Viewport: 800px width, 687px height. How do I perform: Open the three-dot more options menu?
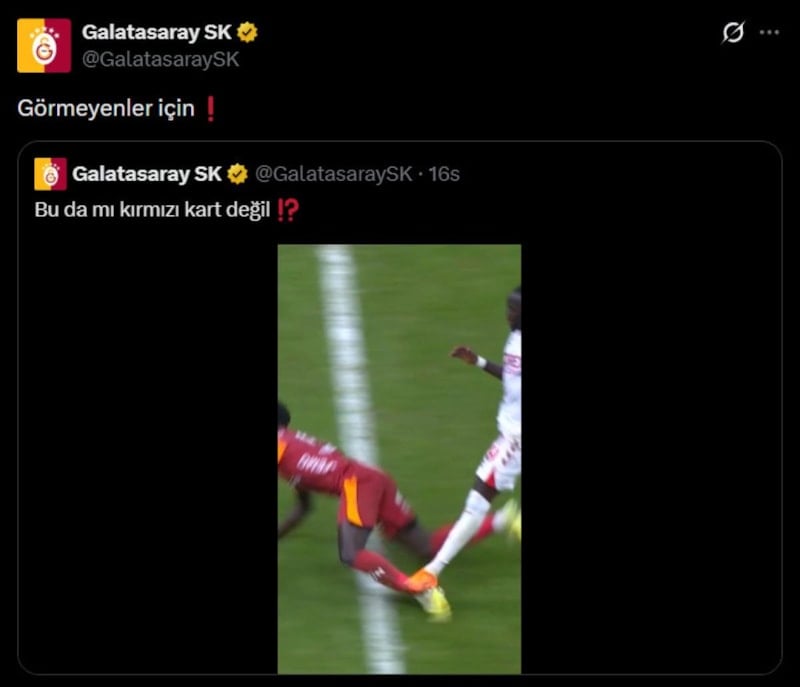[769, 32]
